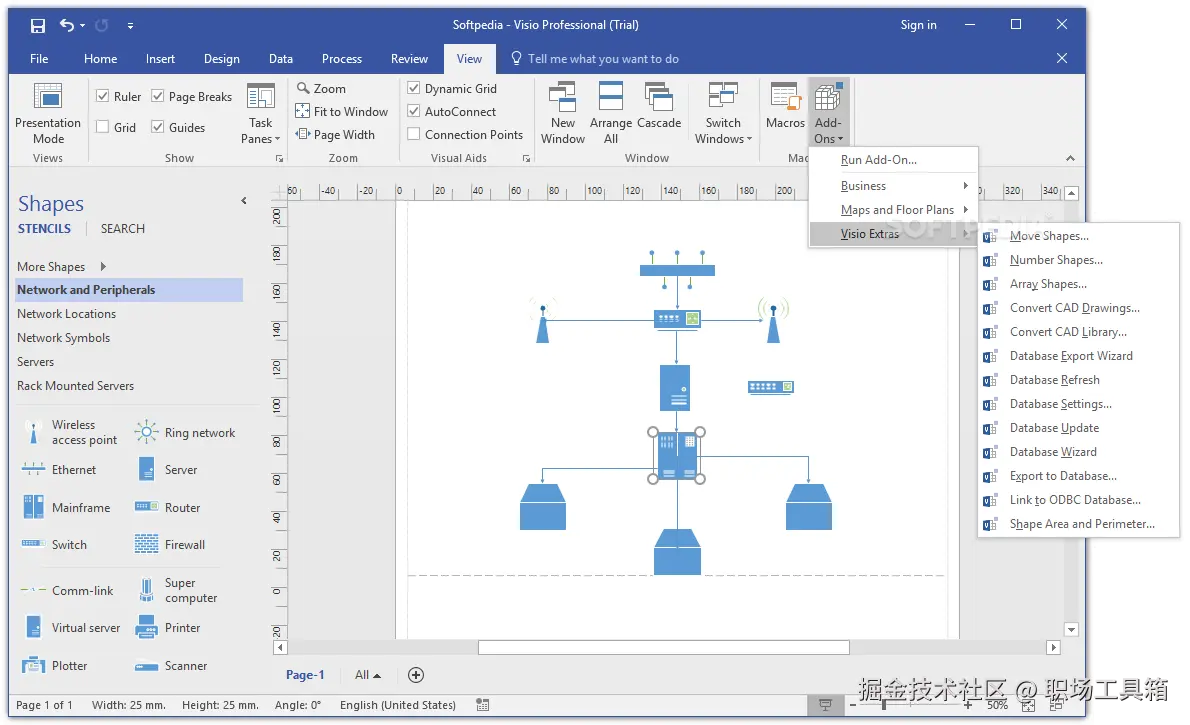Open the Macros dialog
1190x725 pixels.
[x=785, y=106]
